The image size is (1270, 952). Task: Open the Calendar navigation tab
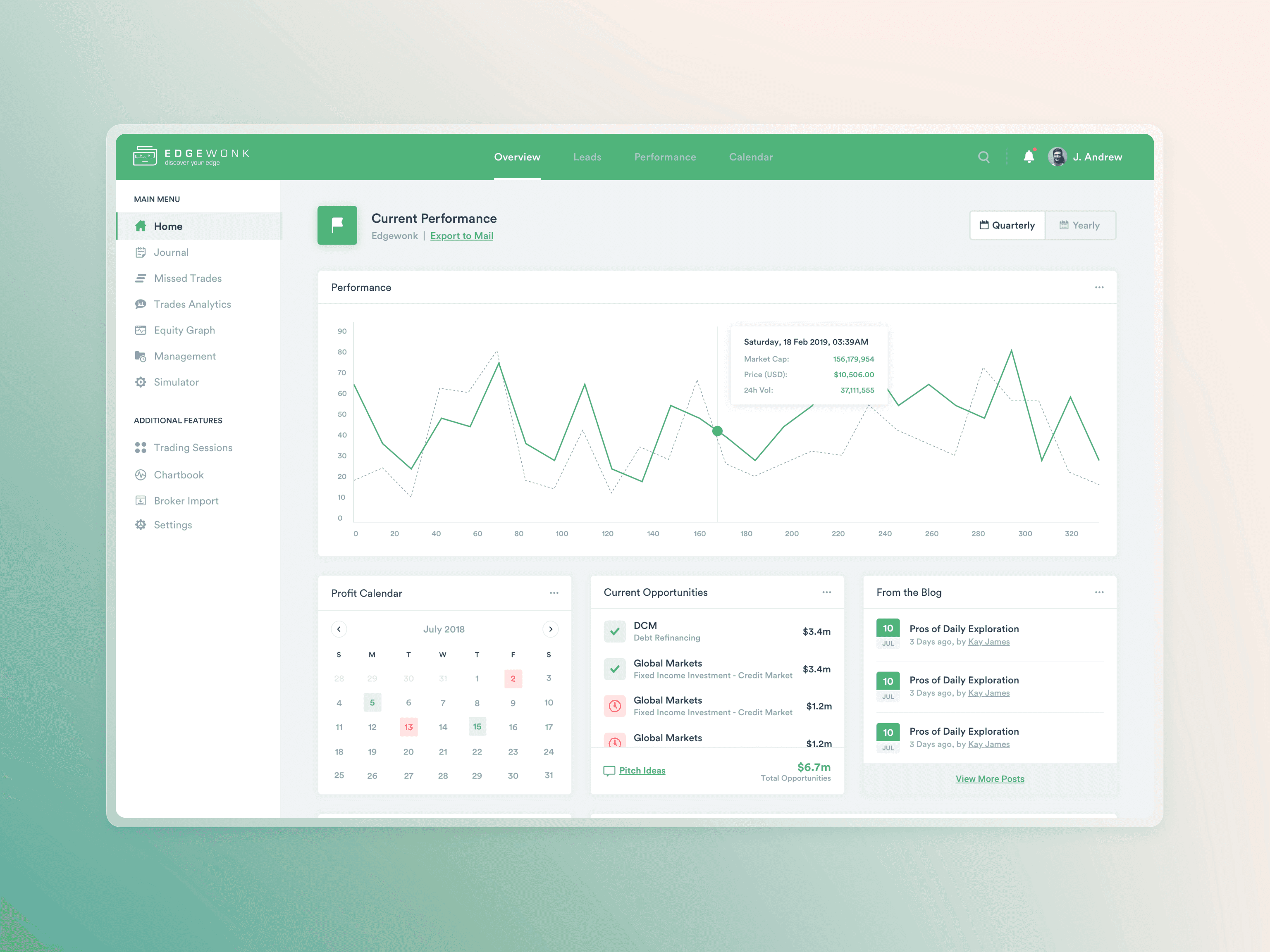[750, 157]
